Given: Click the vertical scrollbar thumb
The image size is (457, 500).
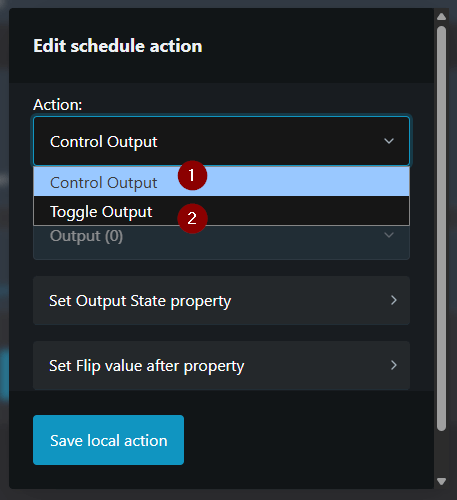Looking at the screenshot, I should [x=441, y=228].
